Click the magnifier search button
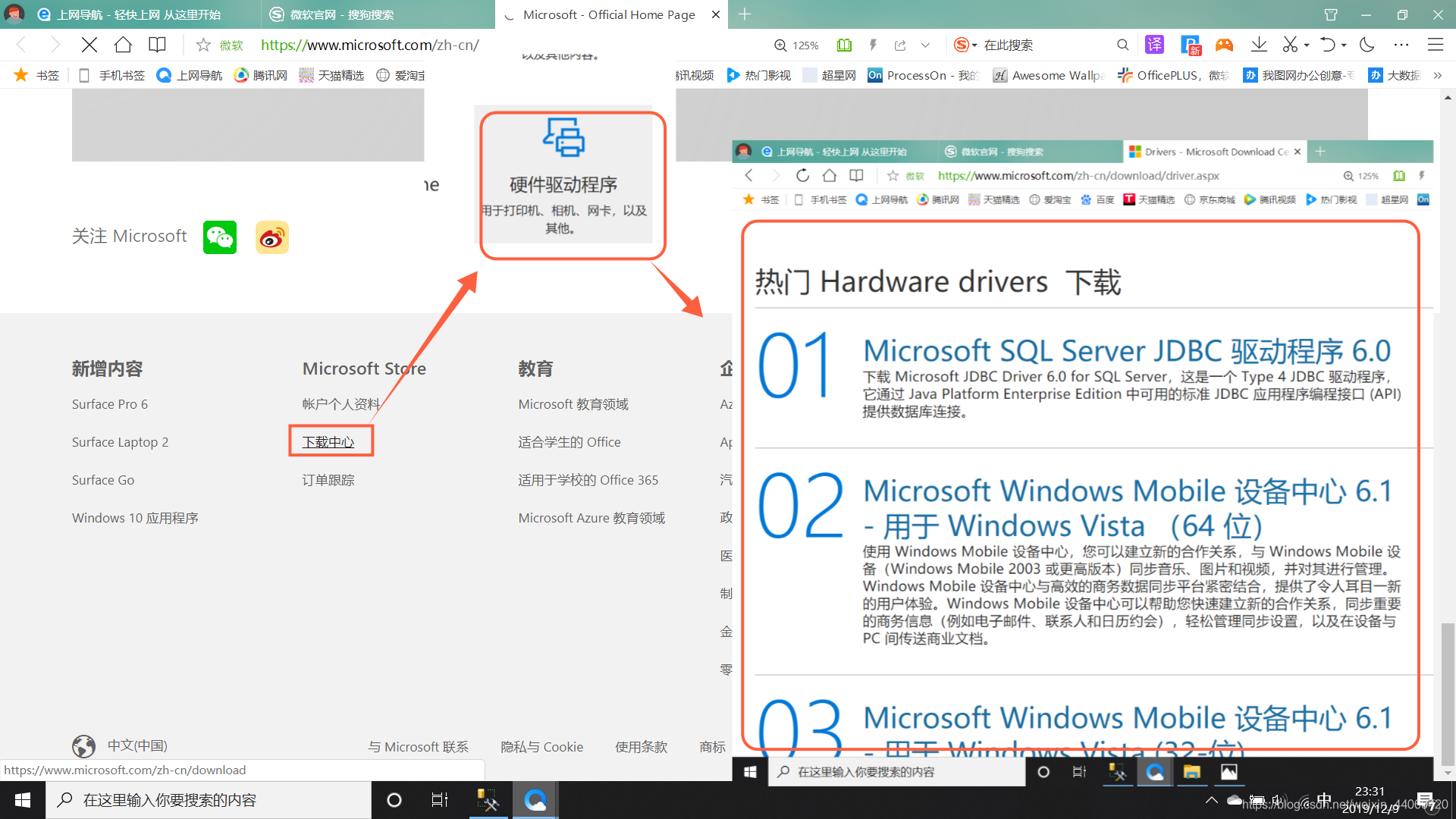 1123,45
